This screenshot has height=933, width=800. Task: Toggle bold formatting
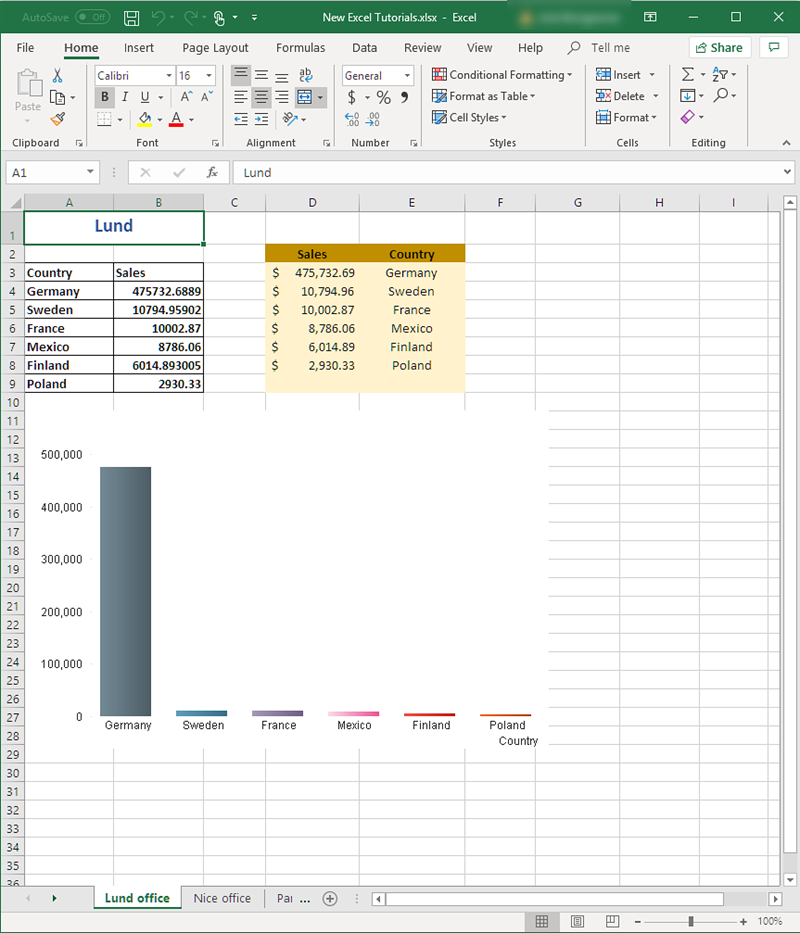pyautogui.click(x=105, y=97)
